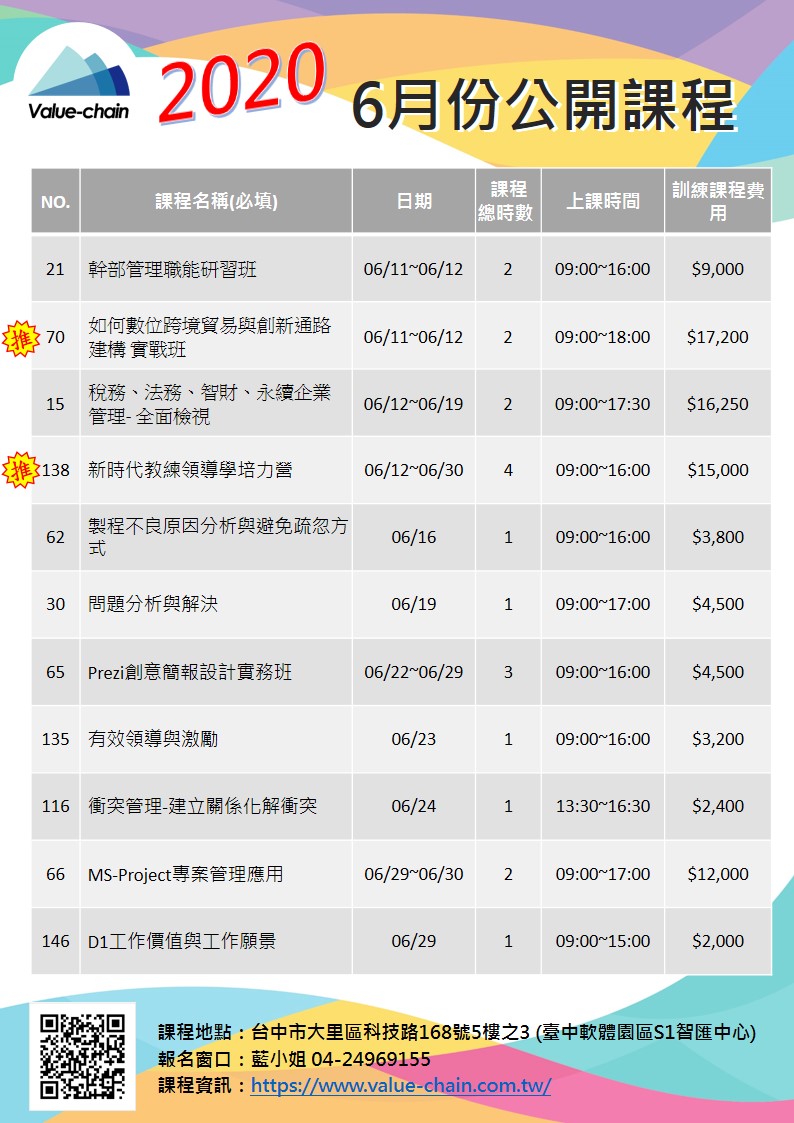
Task: Click the 課程總時數 column header
Action: coord(508,201)
